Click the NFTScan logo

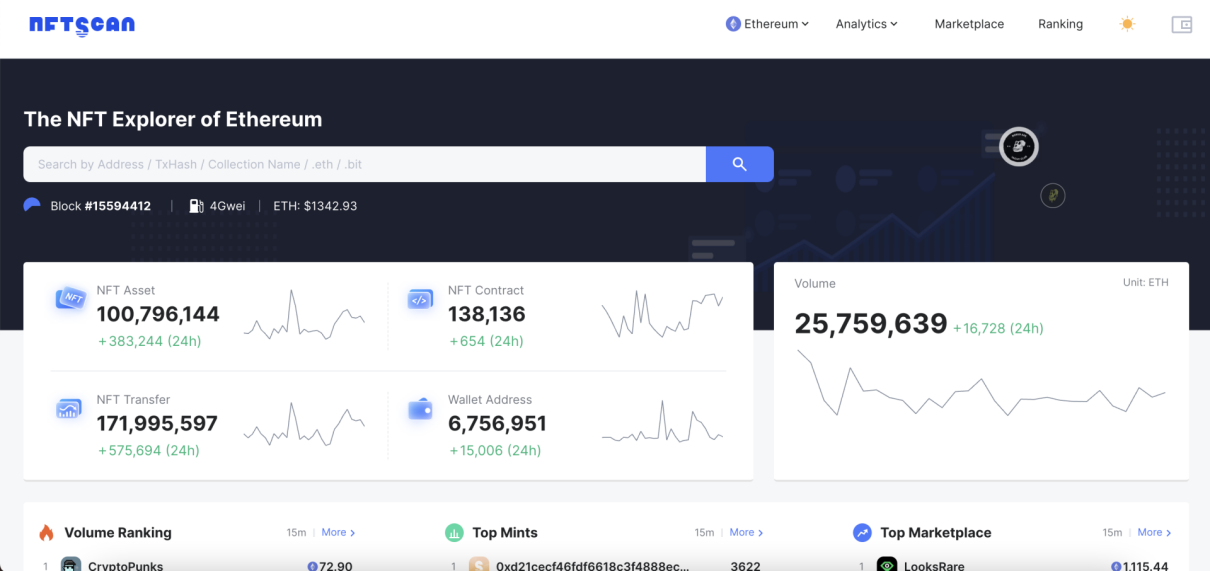[x=82, y=25]
